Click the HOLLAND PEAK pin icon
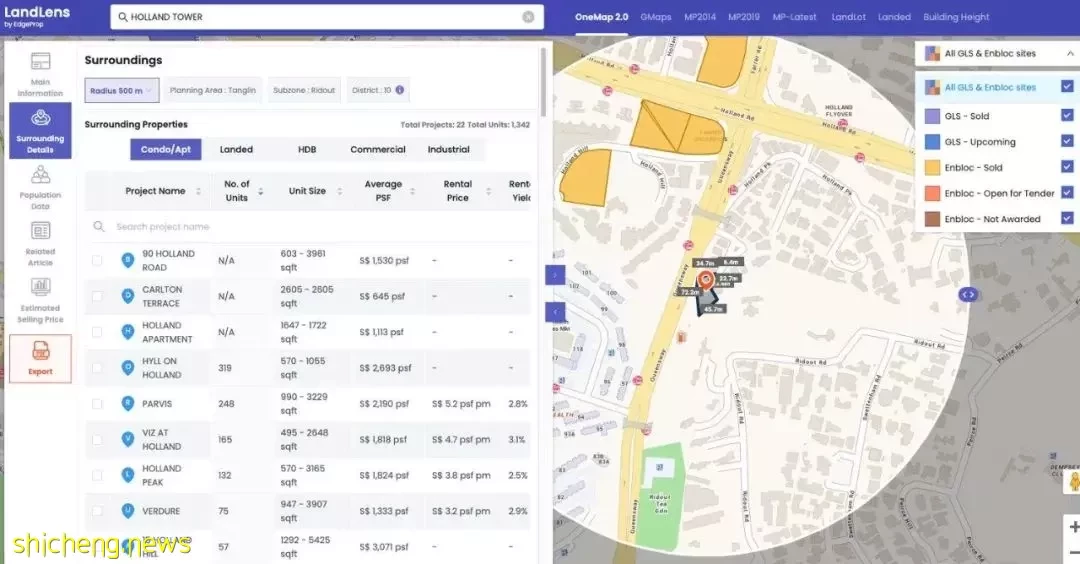The height and width of the screenshot is (564, 1080). (127, 475)
